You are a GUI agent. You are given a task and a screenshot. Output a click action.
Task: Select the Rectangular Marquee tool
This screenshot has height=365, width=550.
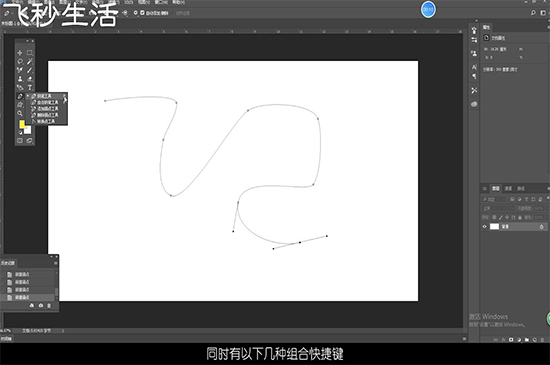coord(30,53)
